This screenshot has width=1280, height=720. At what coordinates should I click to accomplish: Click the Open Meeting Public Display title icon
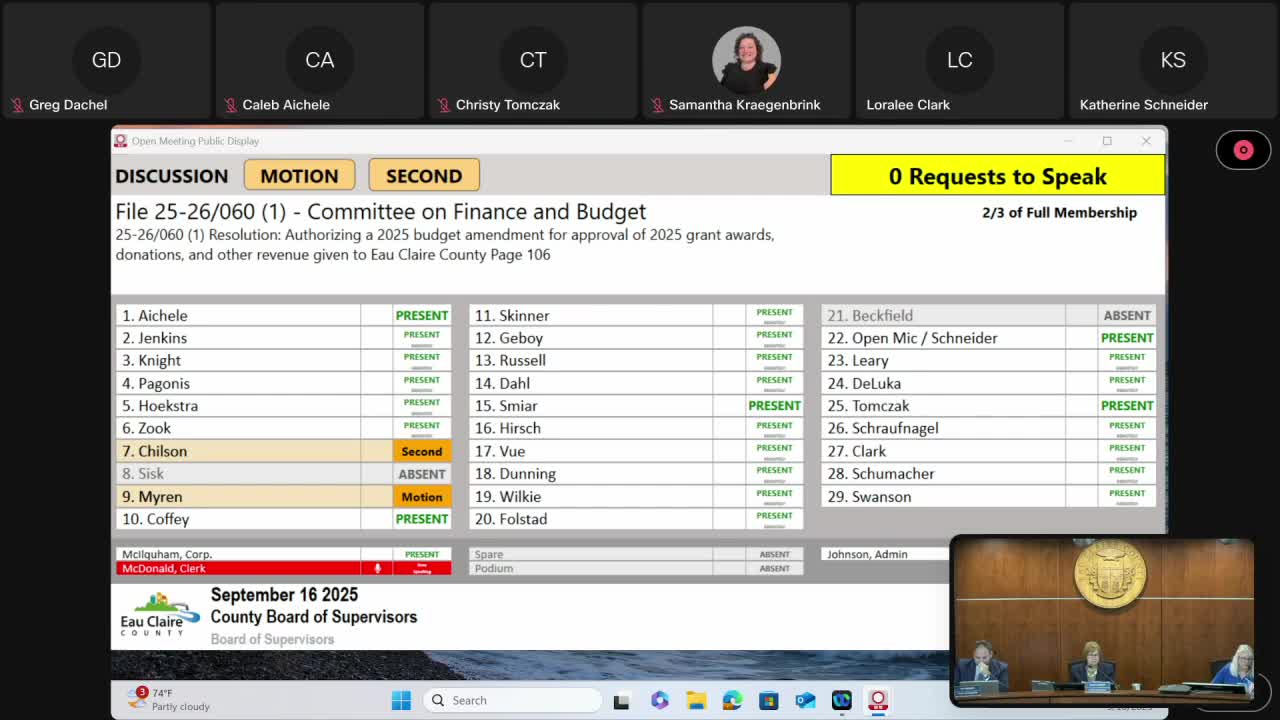tap(121, 141)
